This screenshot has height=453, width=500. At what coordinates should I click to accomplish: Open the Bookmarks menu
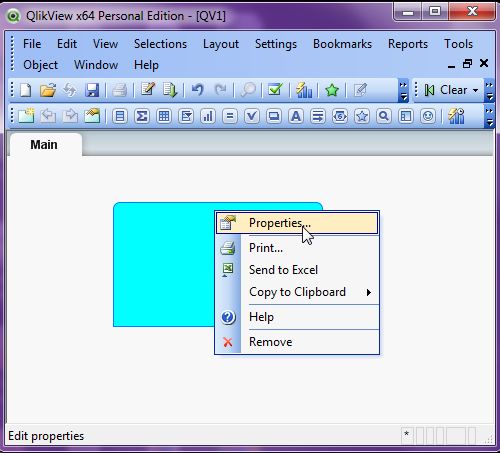coord(342,44)
